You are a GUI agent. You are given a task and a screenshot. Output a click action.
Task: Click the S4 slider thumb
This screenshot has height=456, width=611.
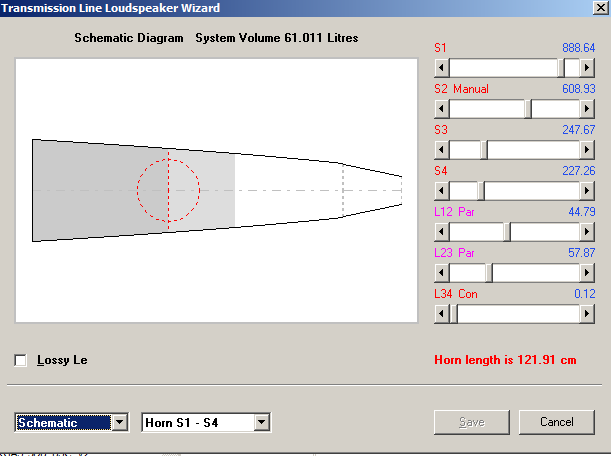[481, 191]
